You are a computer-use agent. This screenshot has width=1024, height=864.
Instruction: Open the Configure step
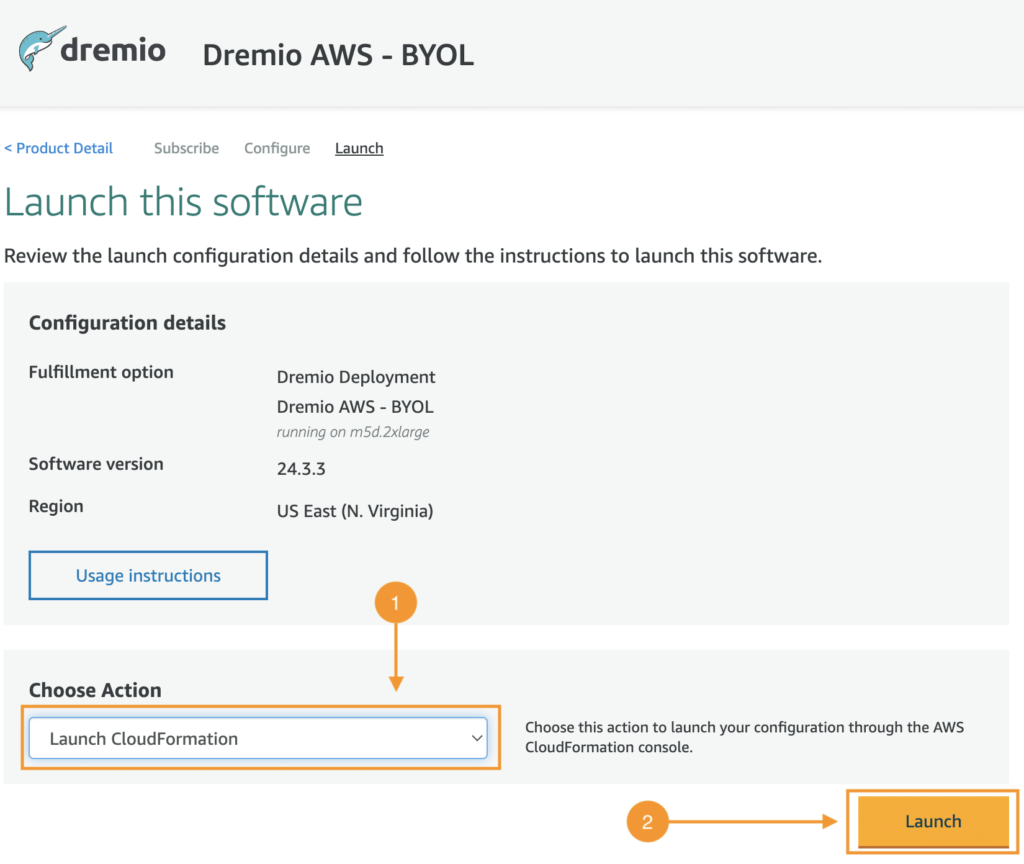tap(277, 148)
